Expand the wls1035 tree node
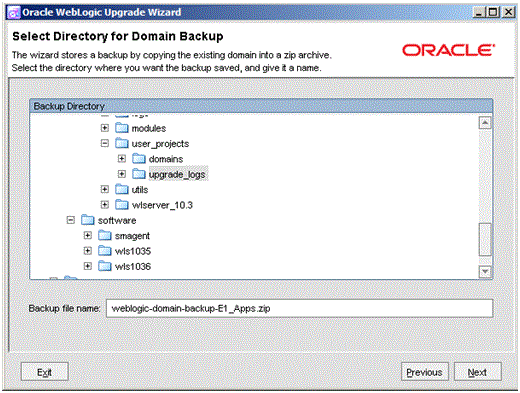This screenshot has width=520, height=393. point(88,251)
